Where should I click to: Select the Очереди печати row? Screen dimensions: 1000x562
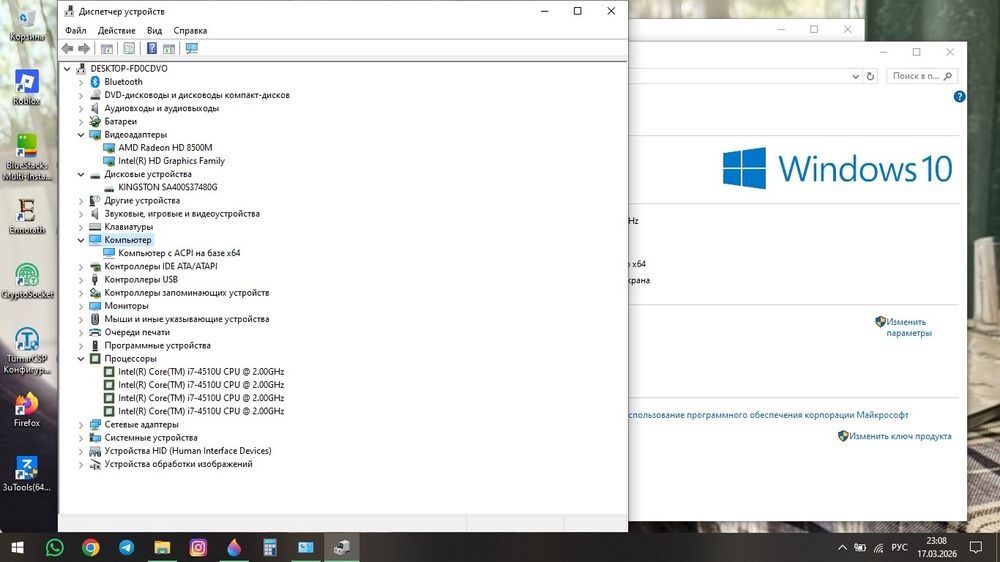[x=137, y=332]
